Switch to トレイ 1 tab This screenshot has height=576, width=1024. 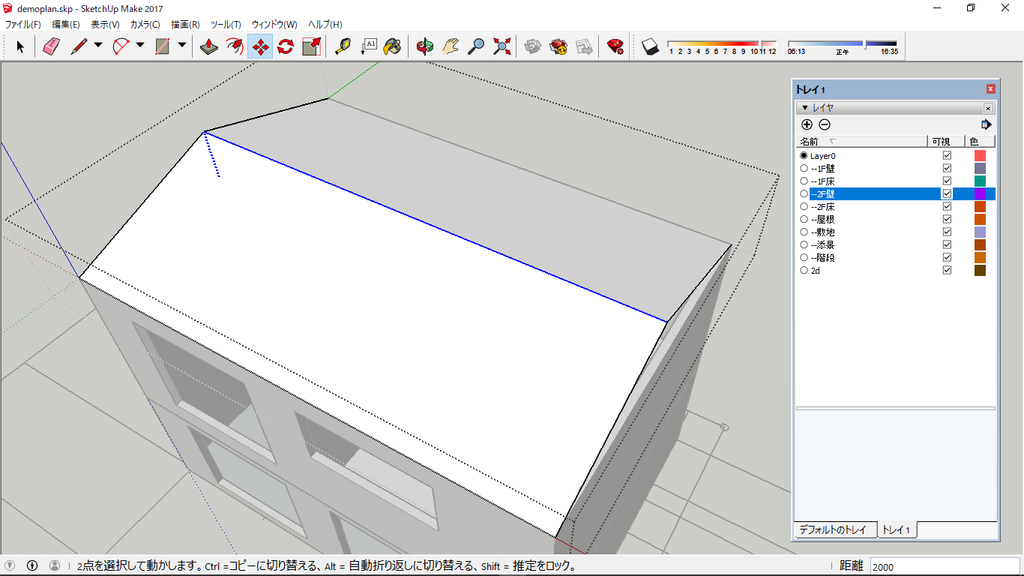click(896, 530)
